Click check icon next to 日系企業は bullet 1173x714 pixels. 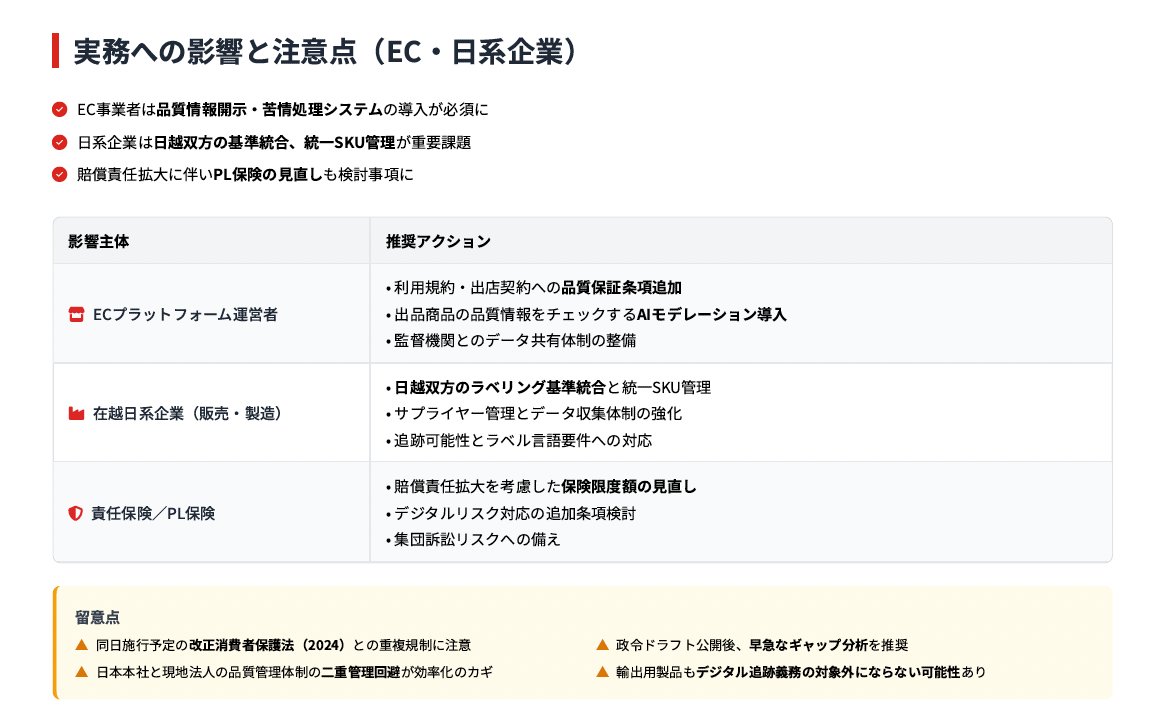coord(60,142)
